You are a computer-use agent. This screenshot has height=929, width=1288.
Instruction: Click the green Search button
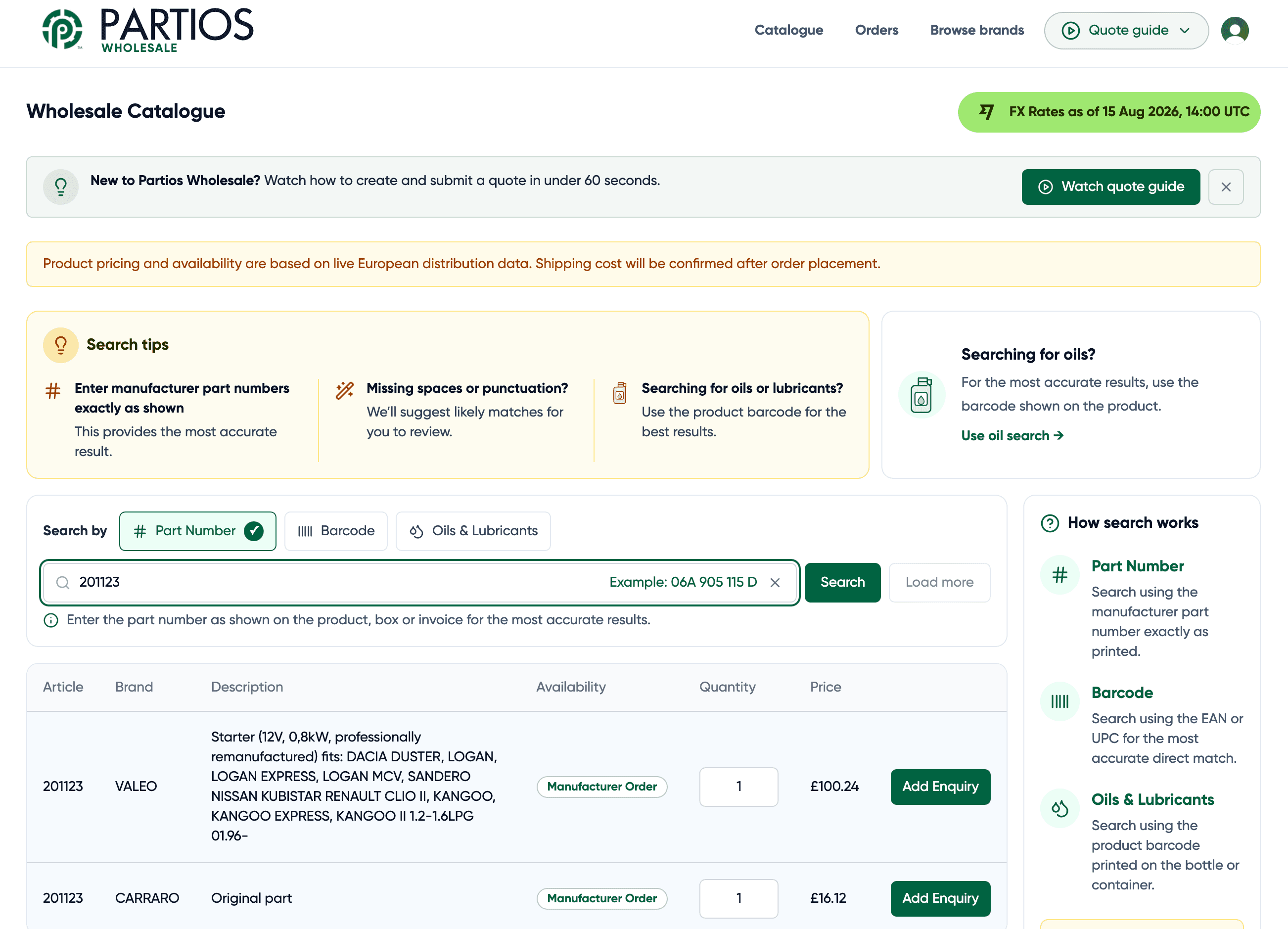point(842,583)
